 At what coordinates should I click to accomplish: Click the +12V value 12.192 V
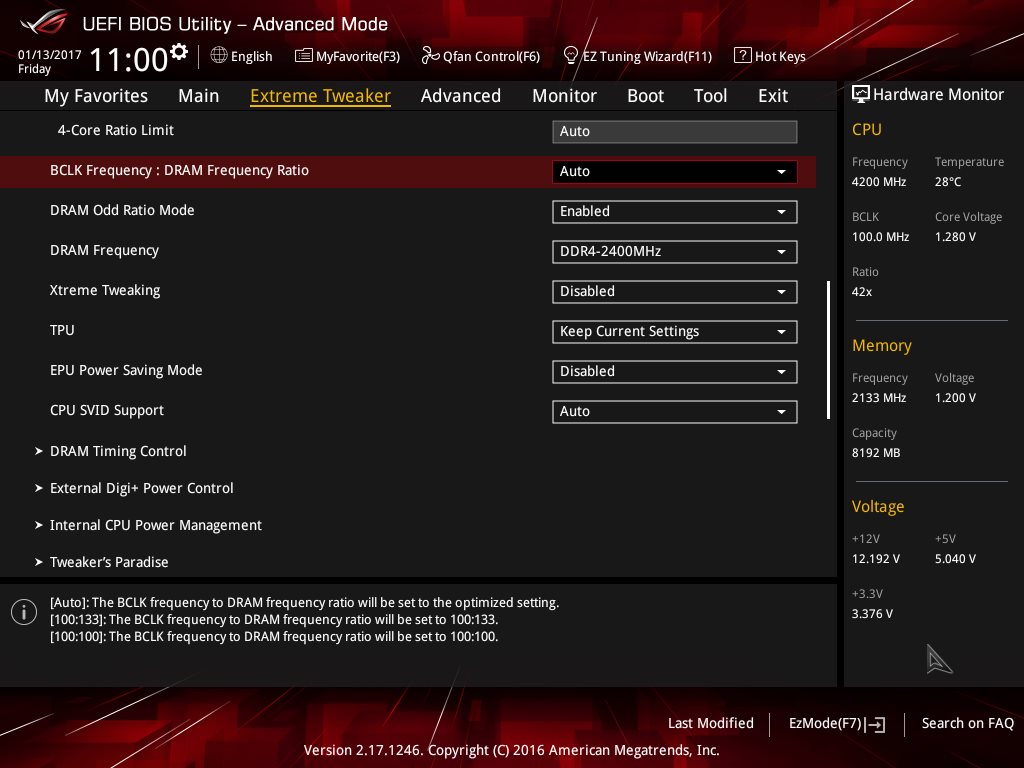click(876, 559)
